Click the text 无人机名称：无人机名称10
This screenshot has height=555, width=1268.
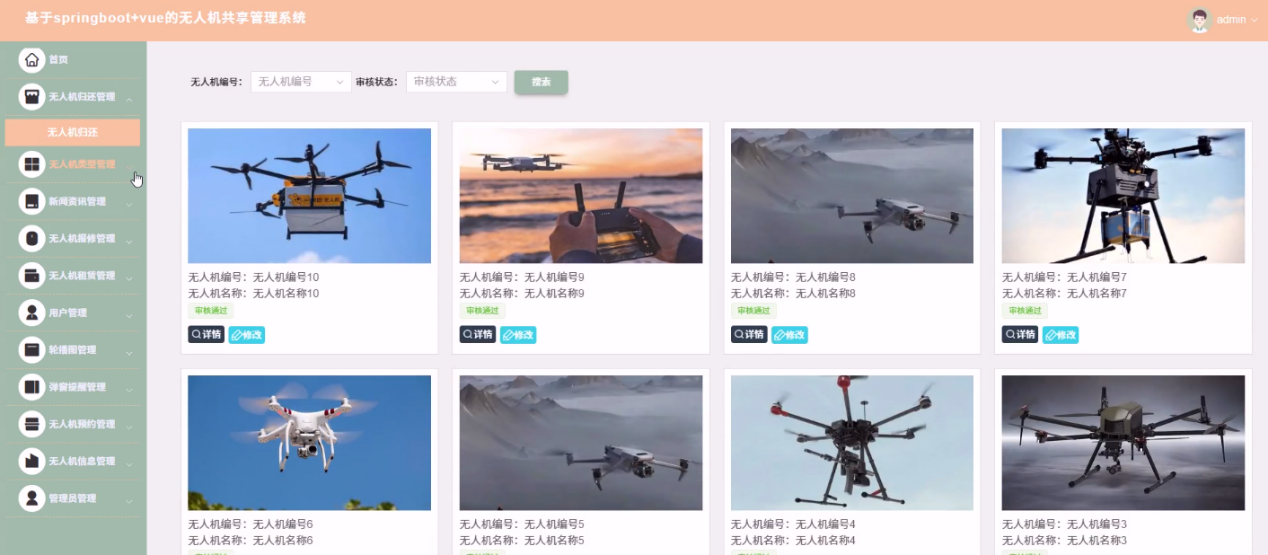tap(254, 294)
